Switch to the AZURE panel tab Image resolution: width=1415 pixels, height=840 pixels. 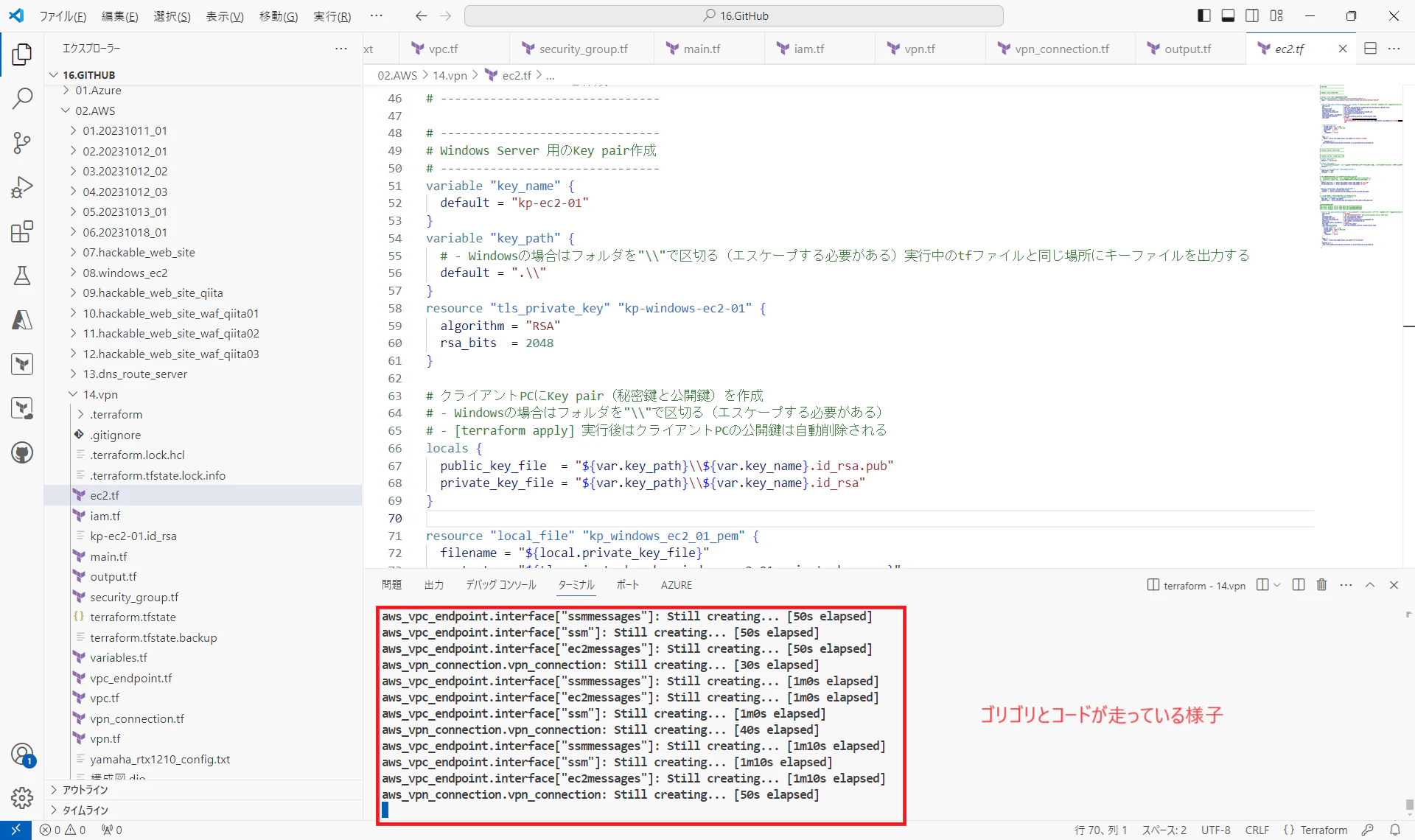[x=676, y=585]
